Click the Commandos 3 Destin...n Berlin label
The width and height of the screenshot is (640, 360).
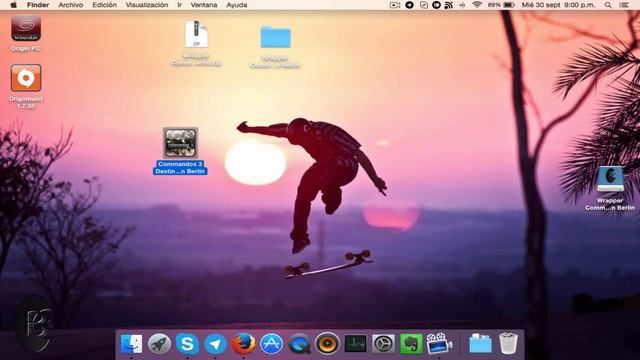(180, 167)
